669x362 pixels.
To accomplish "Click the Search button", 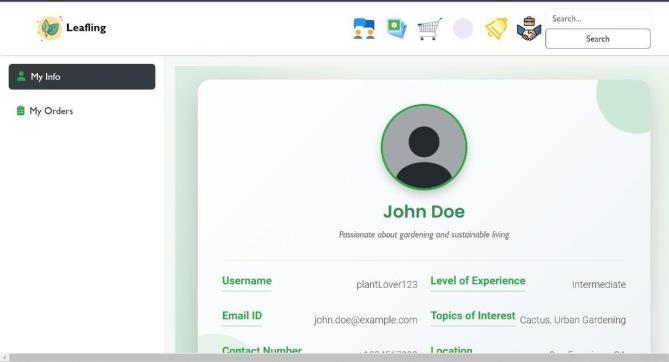I will click(598, 39).
